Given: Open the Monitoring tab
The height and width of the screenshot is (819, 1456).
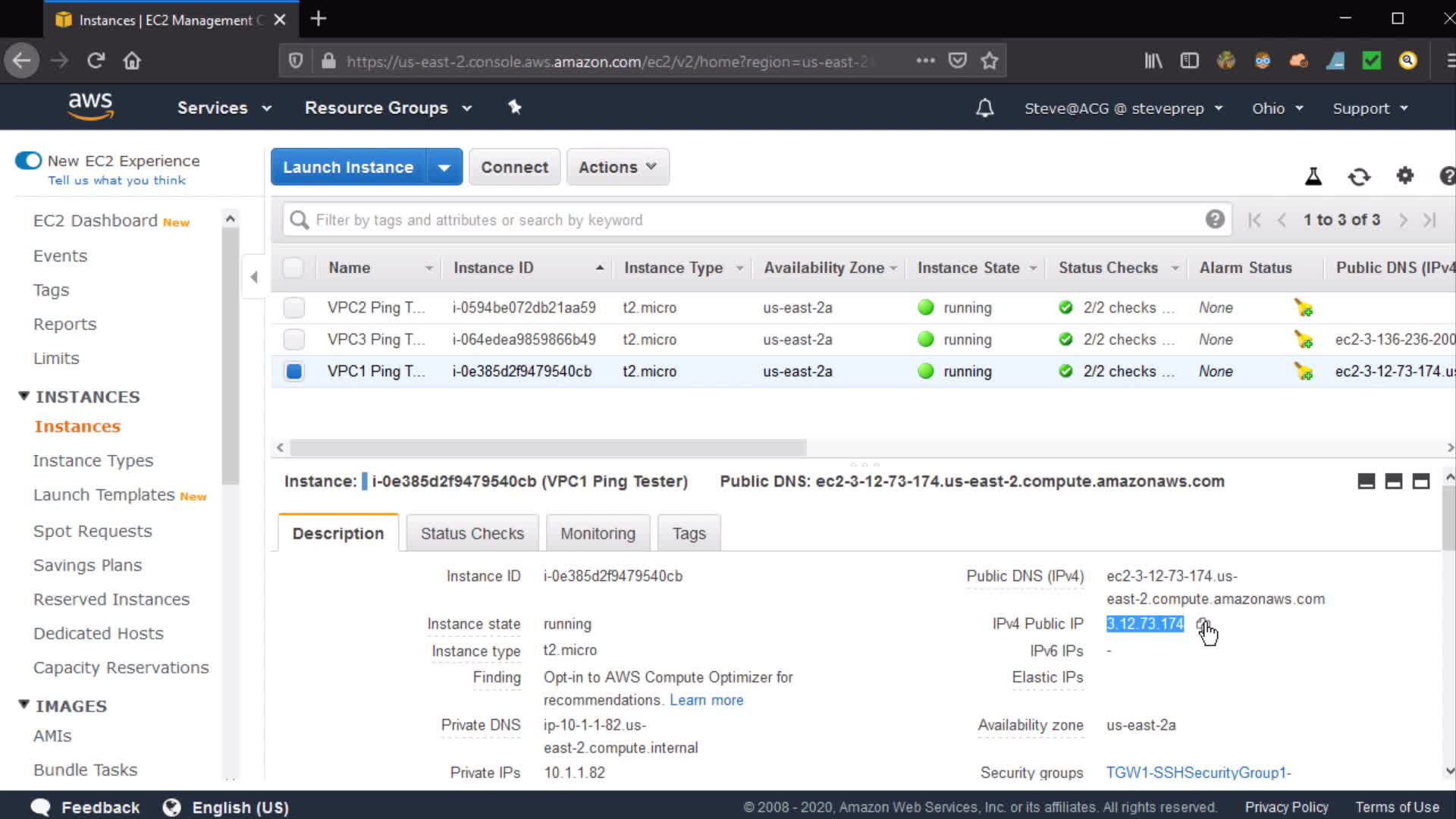Looking at the screenshot, I should pos(598,534).
